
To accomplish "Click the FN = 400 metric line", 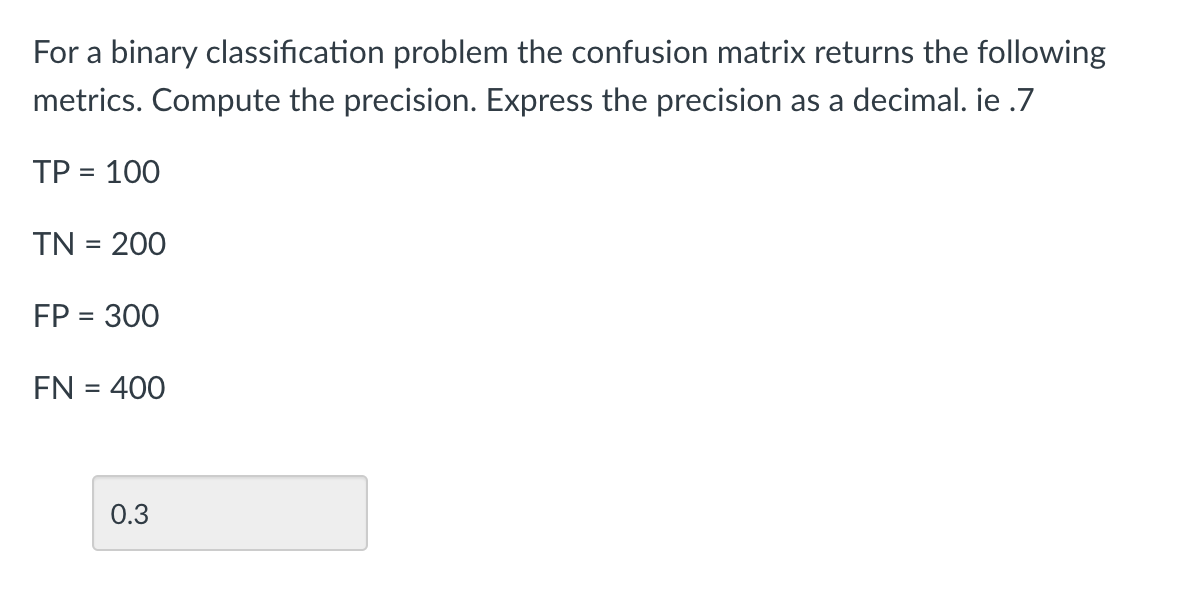I will [98, 387].
